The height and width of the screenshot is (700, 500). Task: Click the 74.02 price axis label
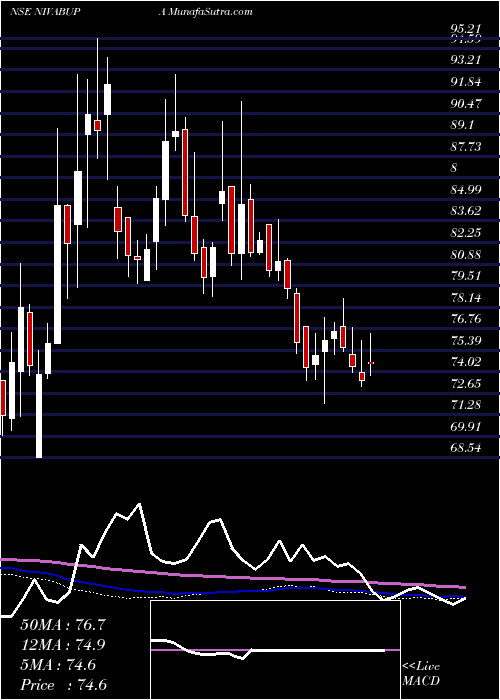pyautogui.click(x=466, y=362)
